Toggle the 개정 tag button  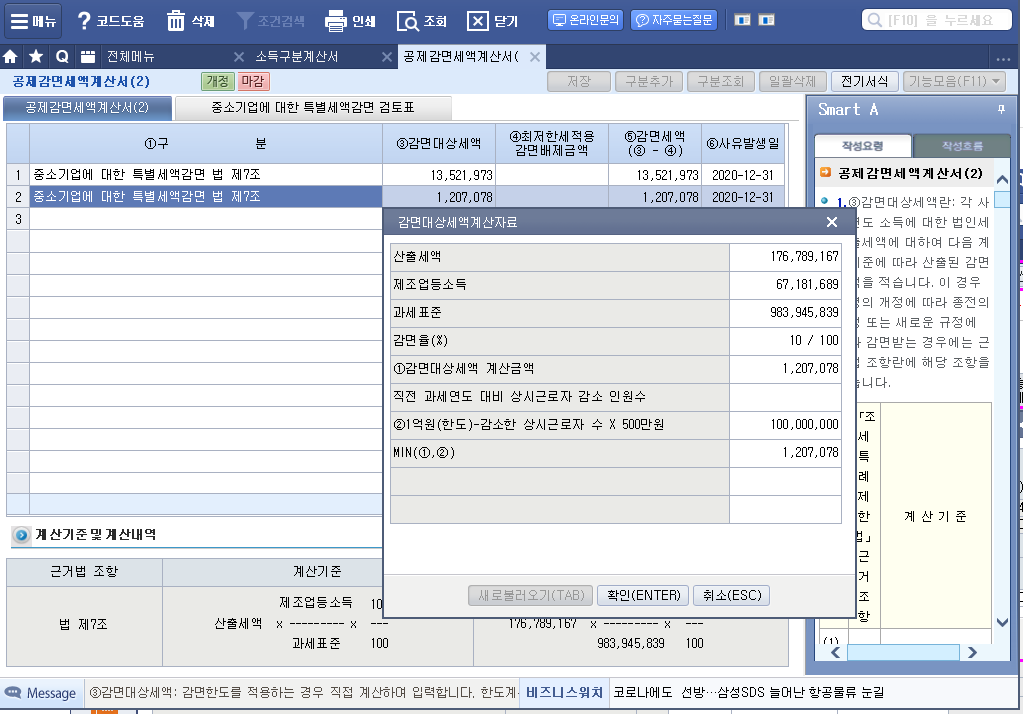[217, 82]
